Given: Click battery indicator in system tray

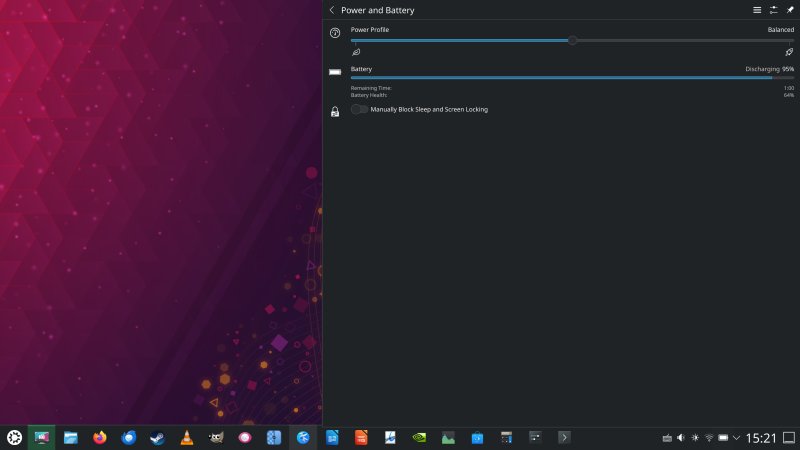Looking at the screenshot, I should pyautogui.click(x=723, y=438).
